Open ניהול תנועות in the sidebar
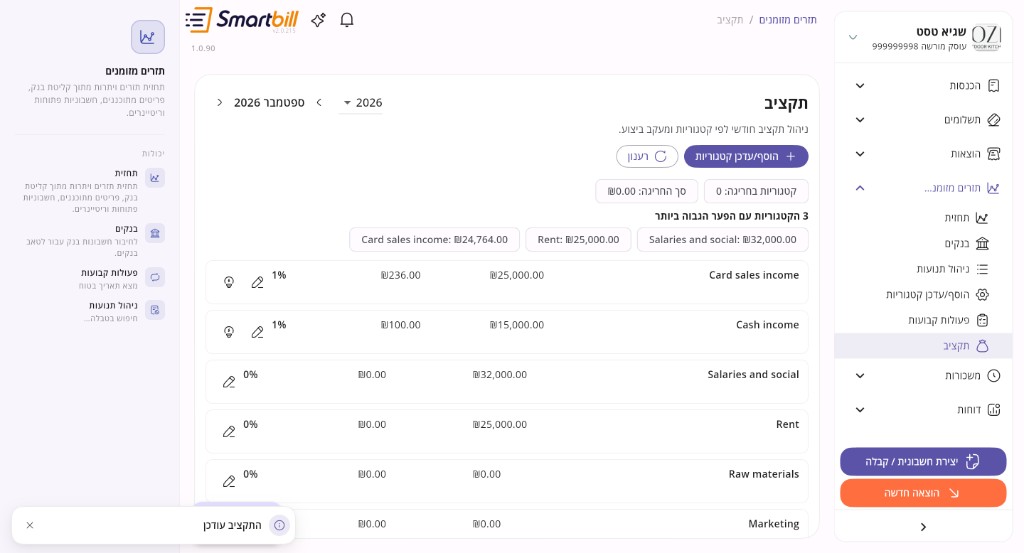1024x553 pixels. pos(923,269)
